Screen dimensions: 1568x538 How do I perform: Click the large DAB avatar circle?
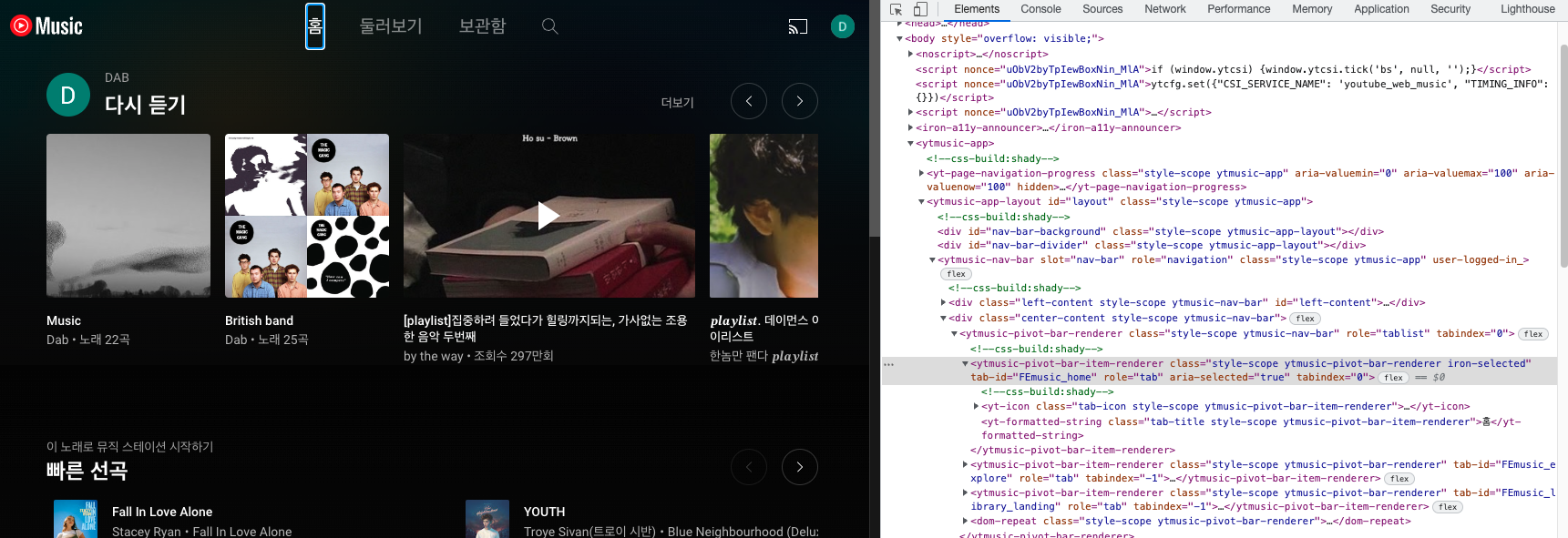click(x=68, y=95)
